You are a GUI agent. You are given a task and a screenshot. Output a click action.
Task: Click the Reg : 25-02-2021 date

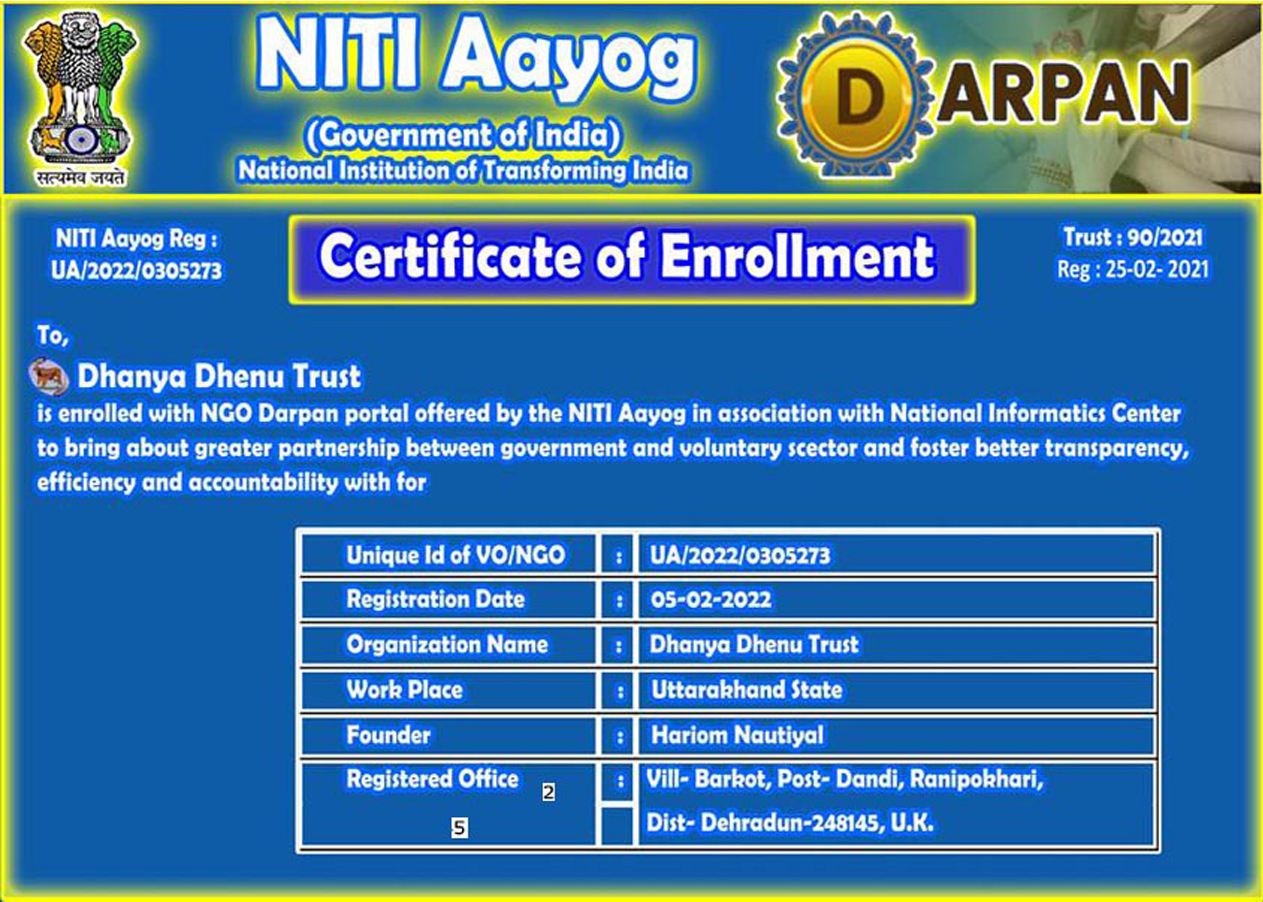(x=1132, y=269)
